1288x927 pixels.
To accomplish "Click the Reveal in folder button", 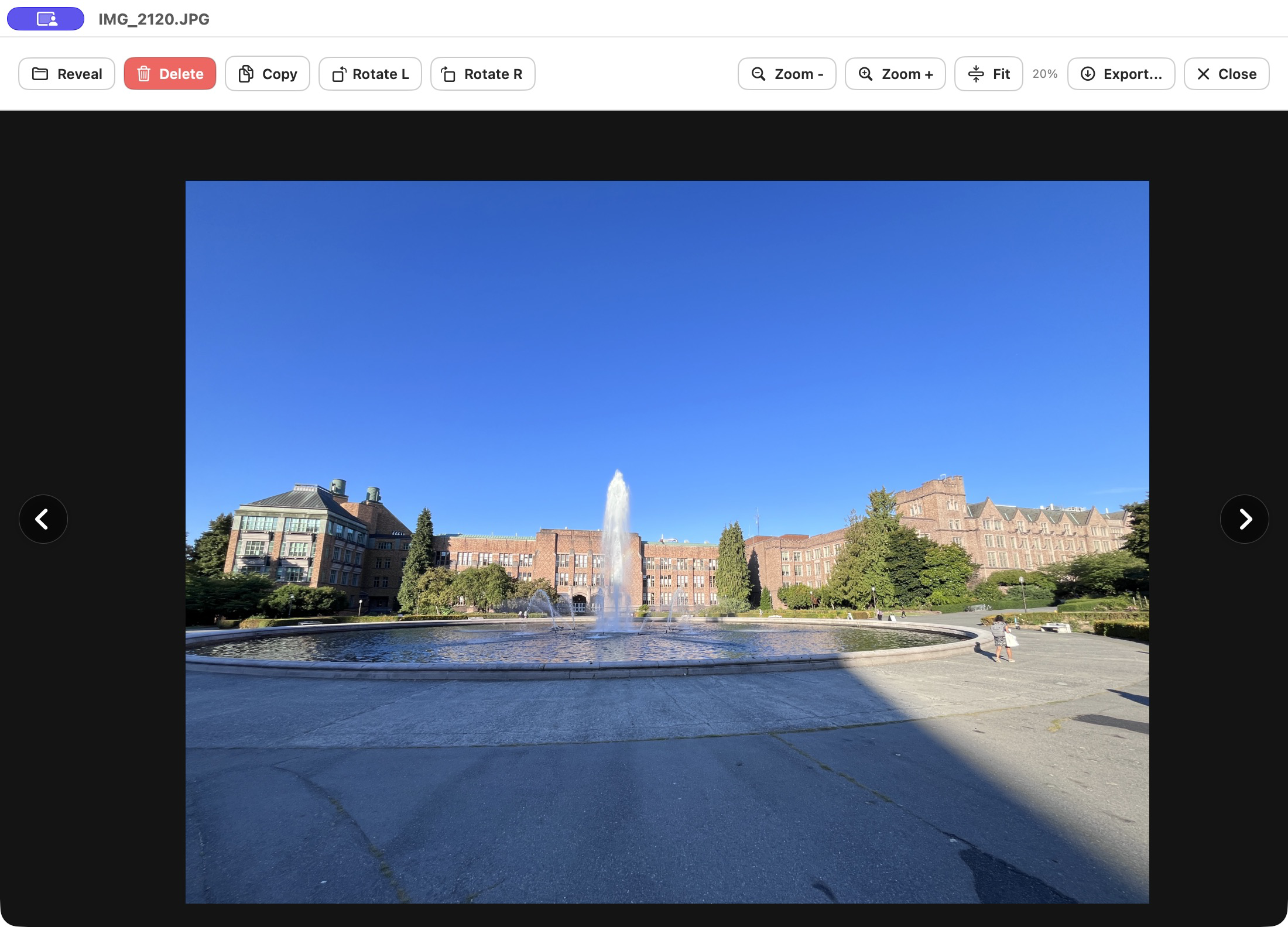I will [x=67, y=74].
